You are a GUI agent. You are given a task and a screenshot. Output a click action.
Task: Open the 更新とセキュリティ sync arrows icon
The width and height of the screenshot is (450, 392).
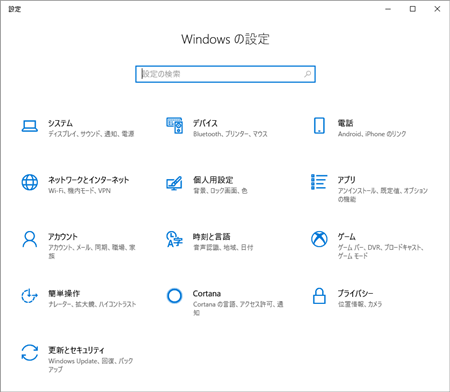click(x=30, y=353)
